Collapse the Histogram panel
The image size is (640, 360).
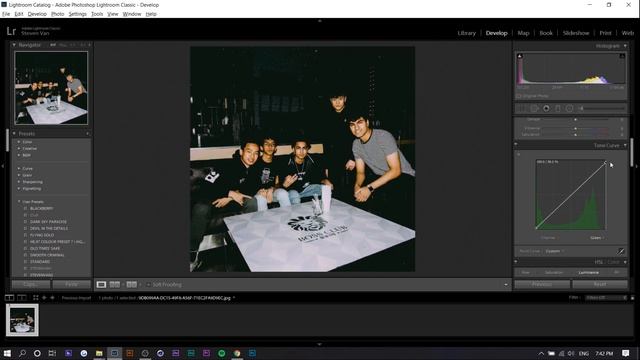[x=625, y=46]
